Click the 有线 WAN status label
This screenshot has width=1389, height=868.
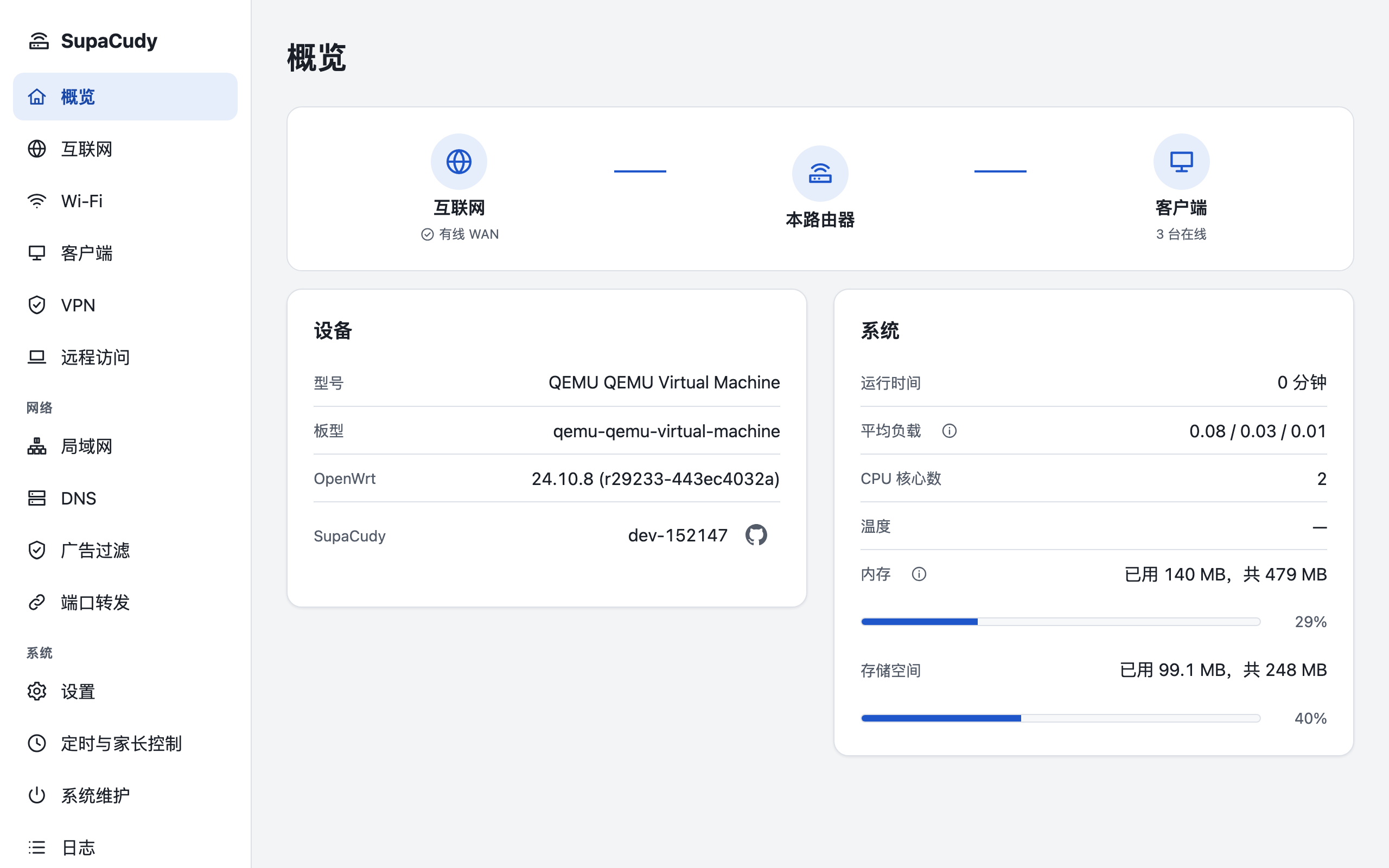coord(460,234)
